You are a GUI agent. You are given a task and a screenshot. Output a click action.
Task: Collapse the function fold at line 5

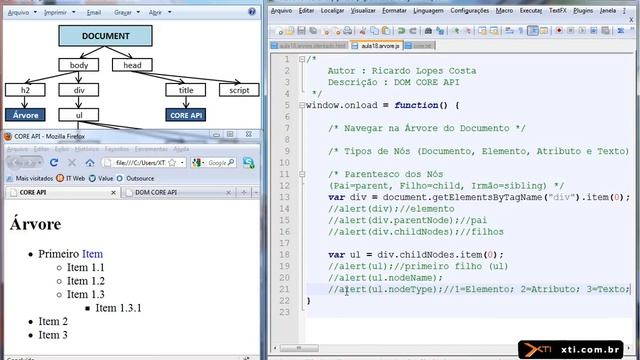(302, 105)
